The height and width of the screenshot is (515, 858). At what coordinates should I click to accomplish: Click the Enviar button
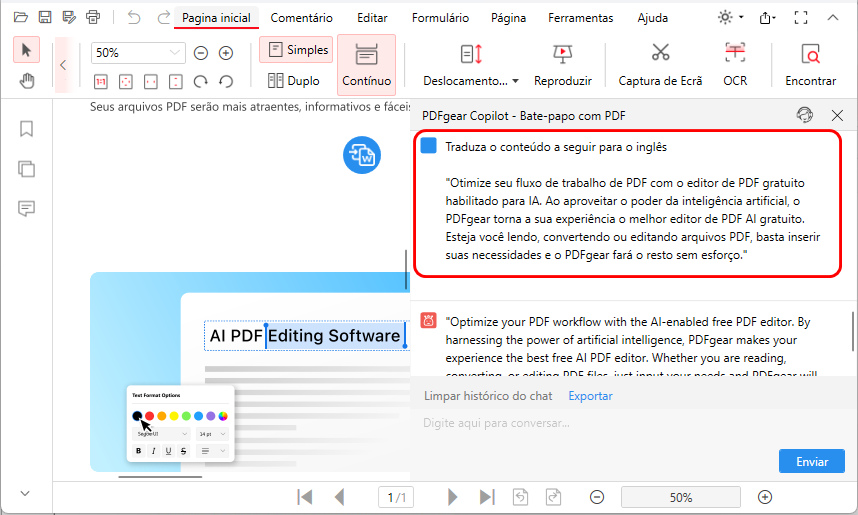click(811, 461)
